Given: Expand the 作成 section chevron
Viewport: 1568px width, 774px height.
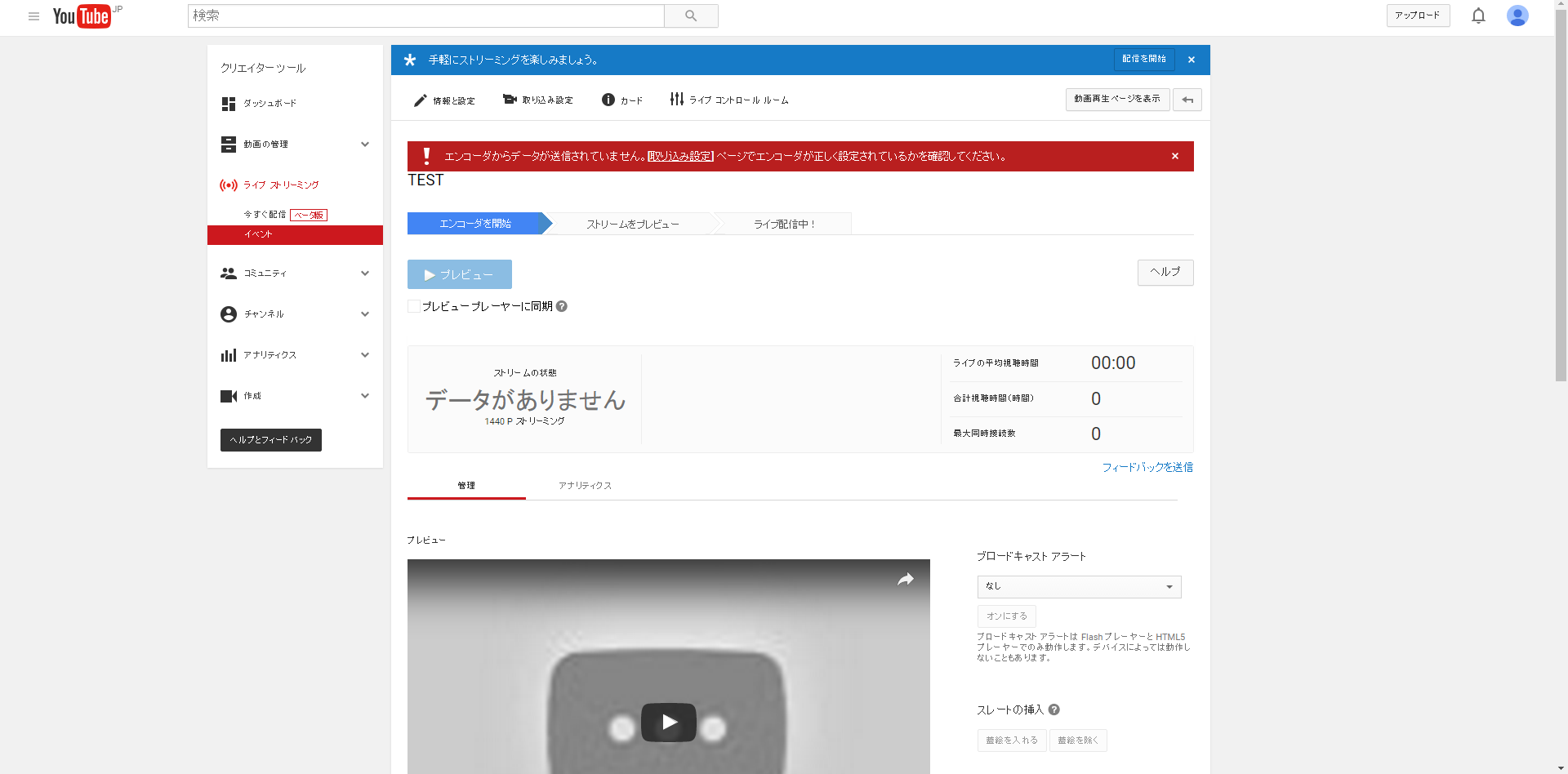Looking at the screenshot, I should click(365, 396).
